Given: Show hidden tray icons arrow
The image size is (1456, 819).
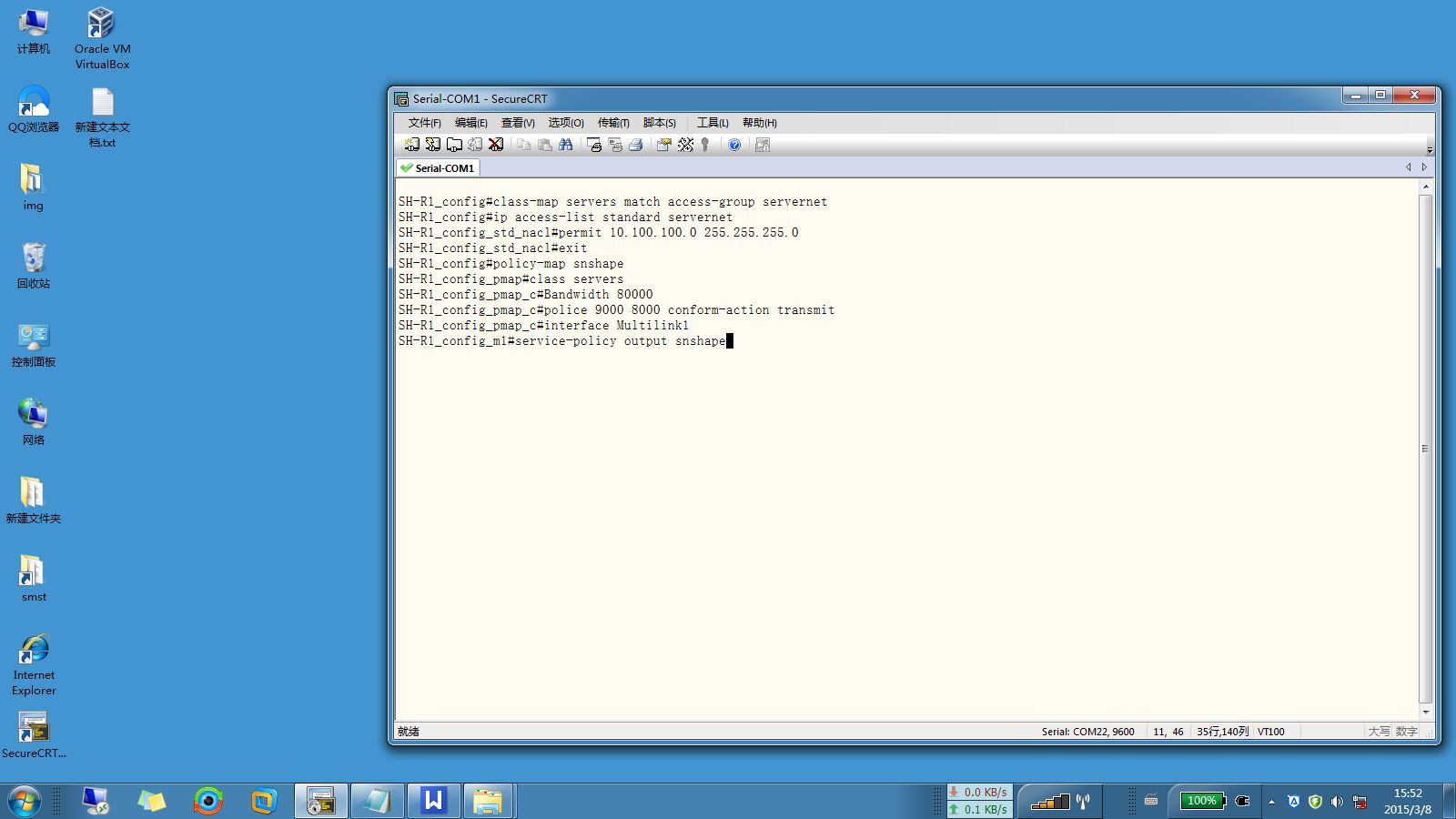Looking at the screenshot, I should [1271, 802].
